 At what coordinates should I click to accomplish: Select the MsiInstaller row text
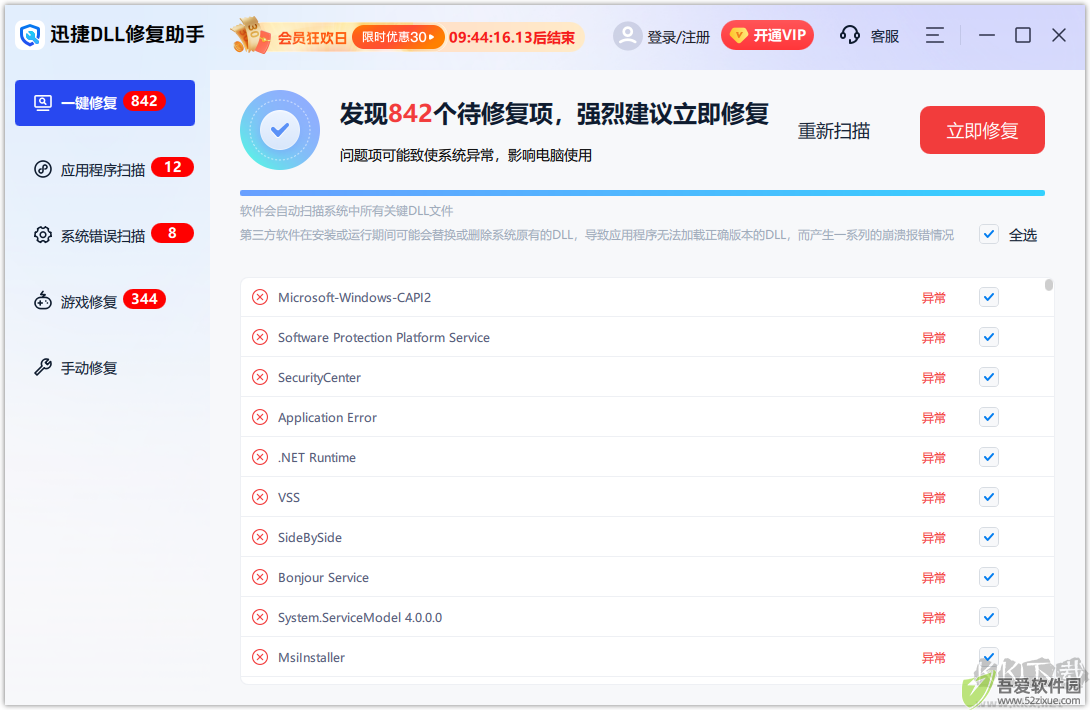pyautogui.click(x=311, y=657)
